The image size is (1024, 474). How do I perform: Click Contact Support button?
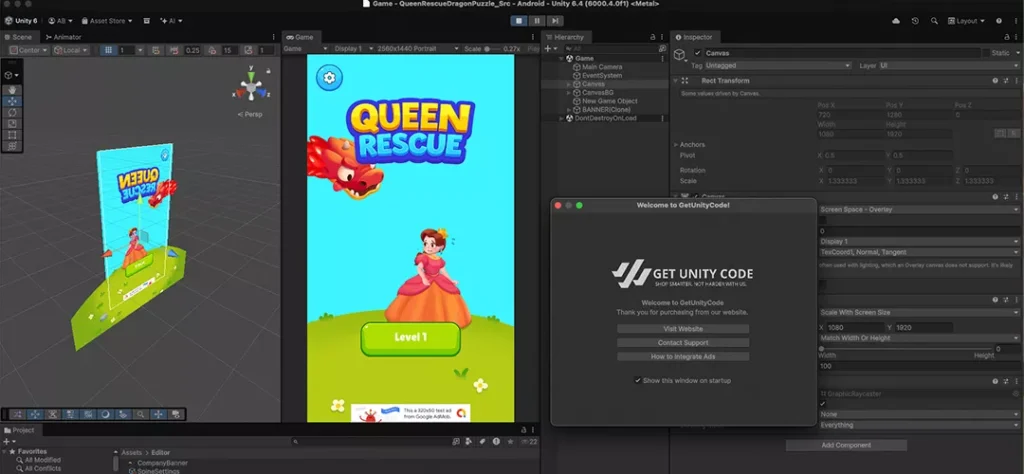pyautogui.click(x=683, y=343)
